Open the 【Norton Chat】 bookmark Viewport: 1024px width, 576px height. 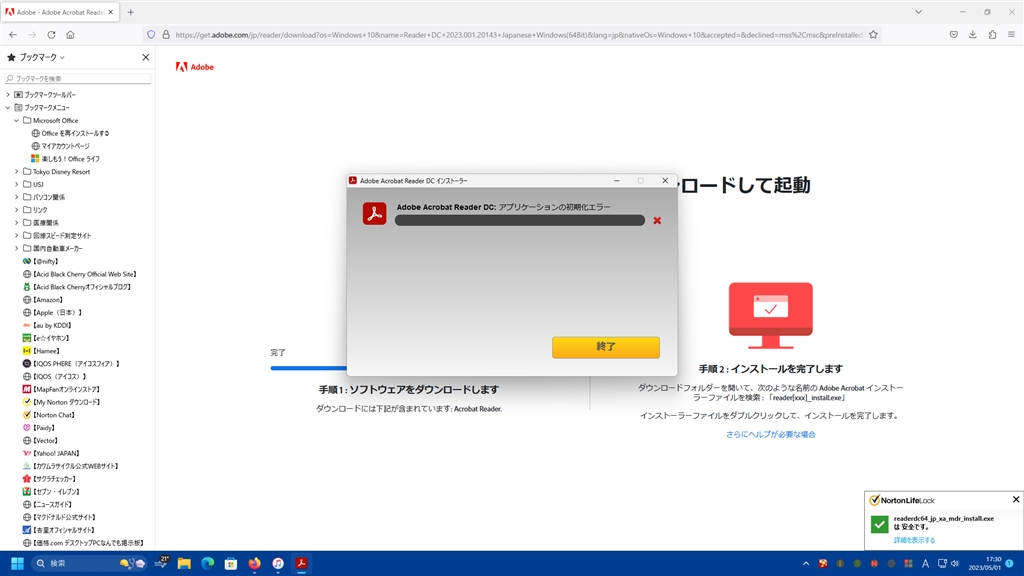coord(49,415)
